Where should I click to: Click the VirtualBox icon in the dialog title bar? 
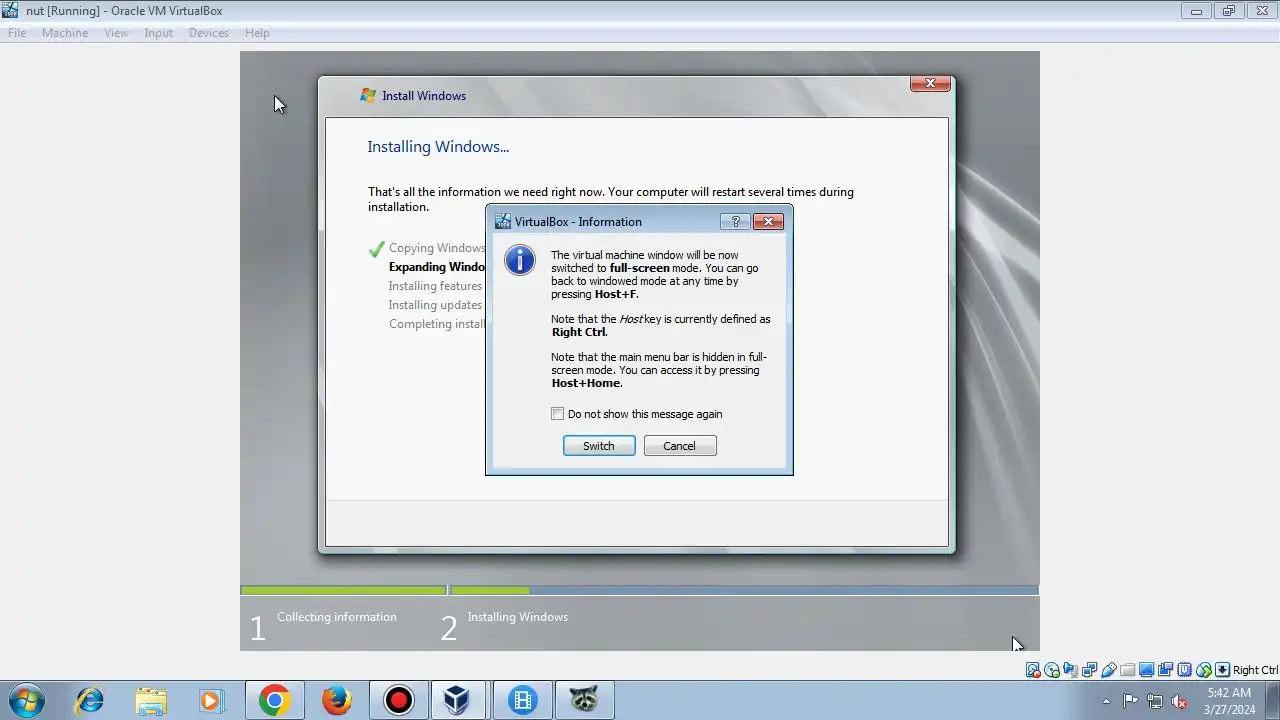click(x=503, y=222)
